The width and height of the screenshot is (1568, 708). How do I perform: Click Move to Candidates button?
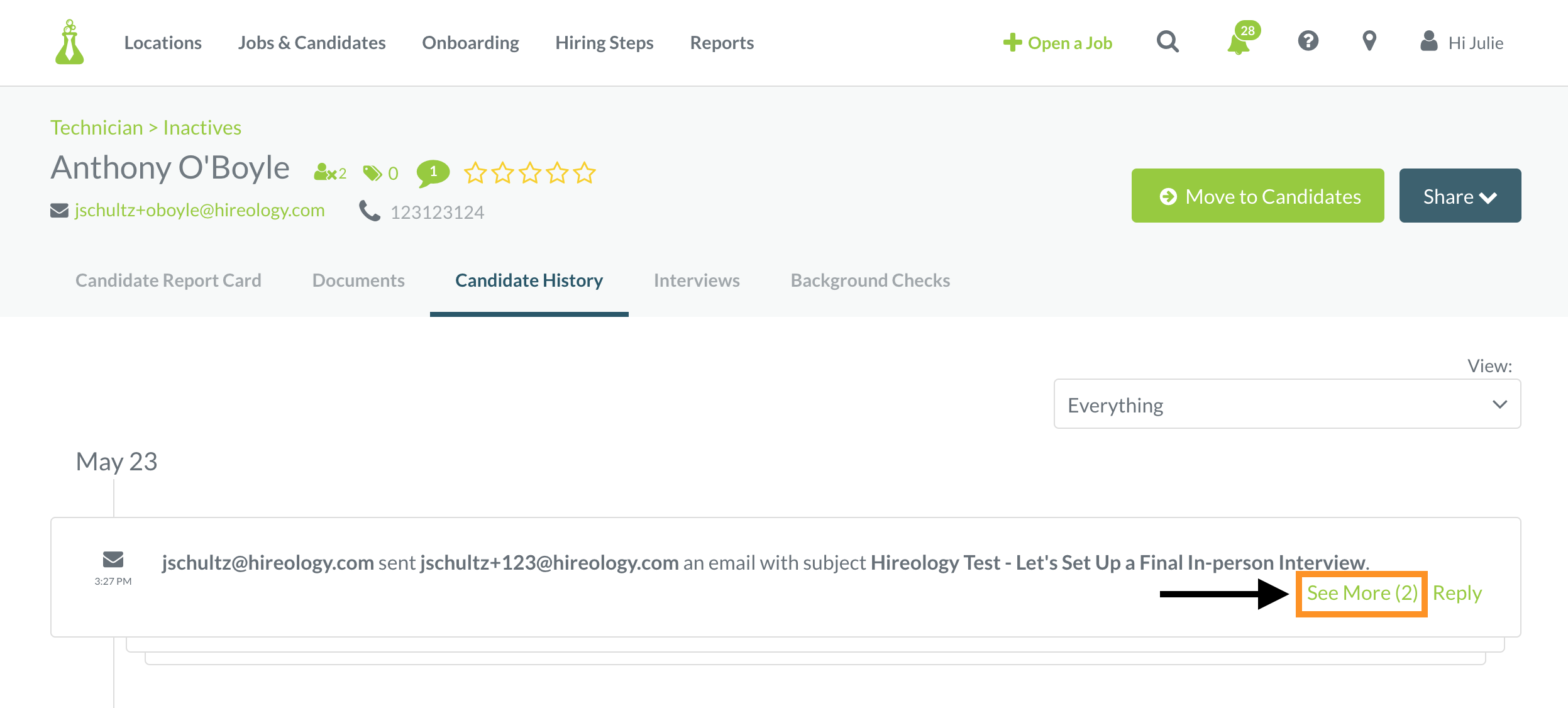(1257, 196)
